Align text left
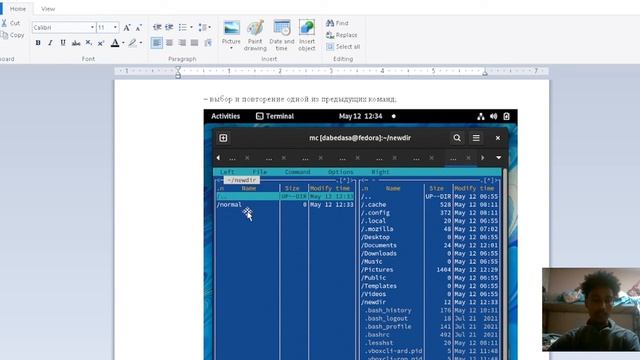 pyautogui.click(x=157, y=42)
